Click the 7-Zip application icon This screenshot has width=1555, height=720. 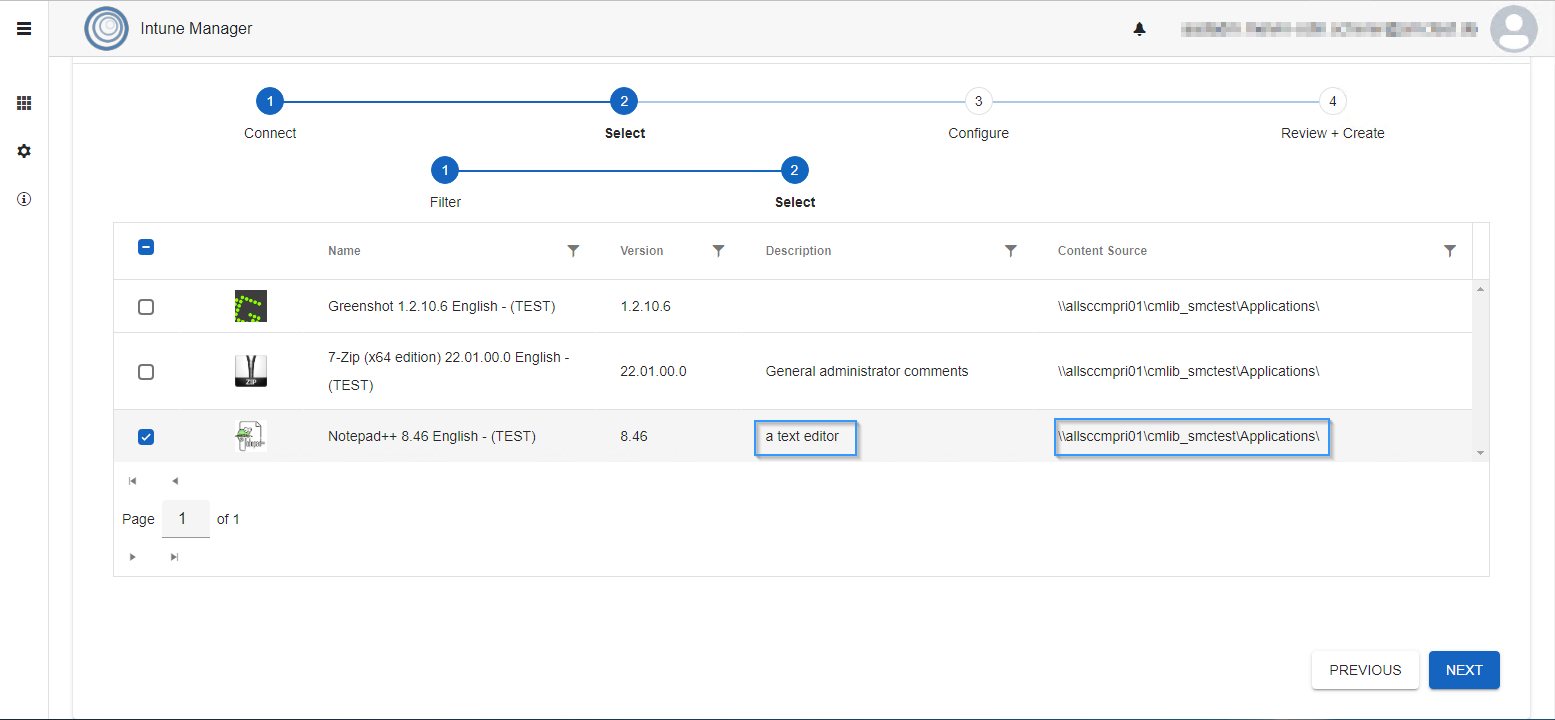[x=250, y=371]
